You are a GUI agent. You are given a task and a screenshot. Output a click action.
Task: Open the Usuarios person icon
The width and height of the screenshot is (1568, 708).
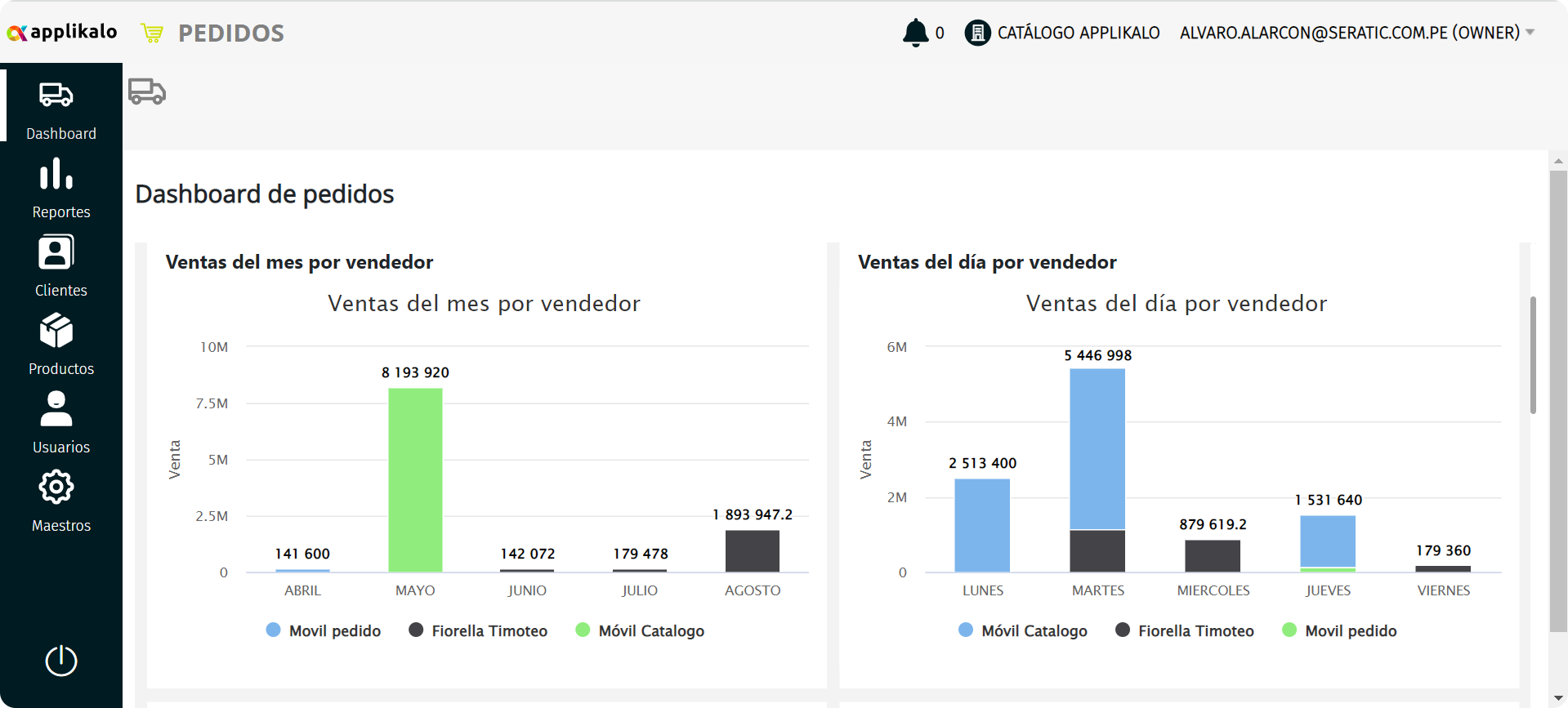pyautogui.click(x=56, y=408)
